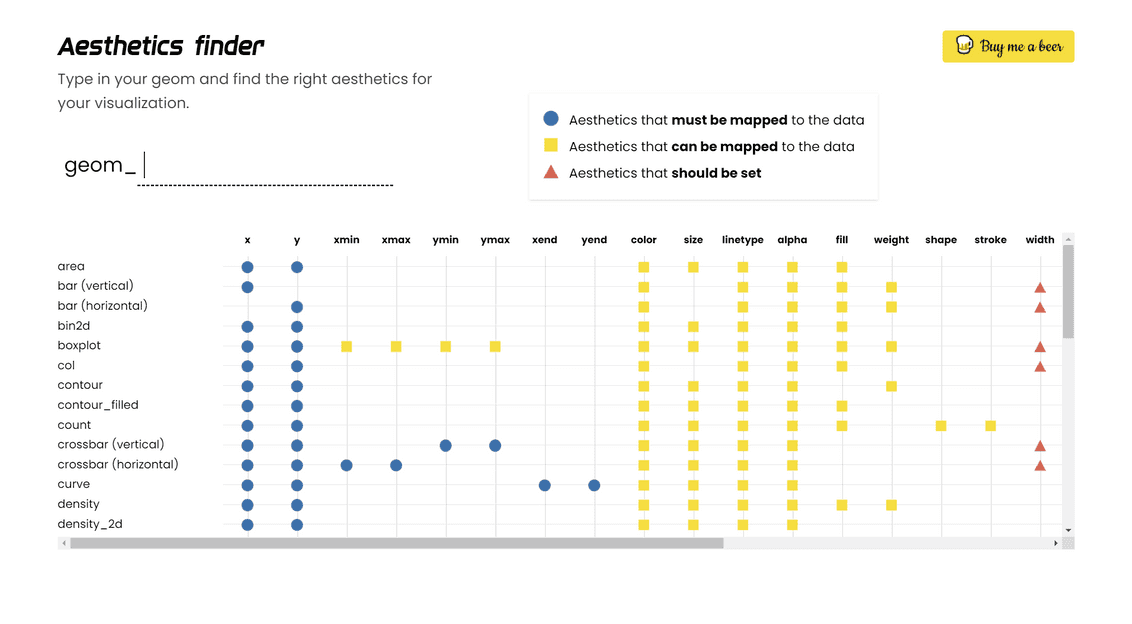Click the down arrow of the vertical scrollbar
This screenshot has height=624, width=1132.
pos(1068,530)
